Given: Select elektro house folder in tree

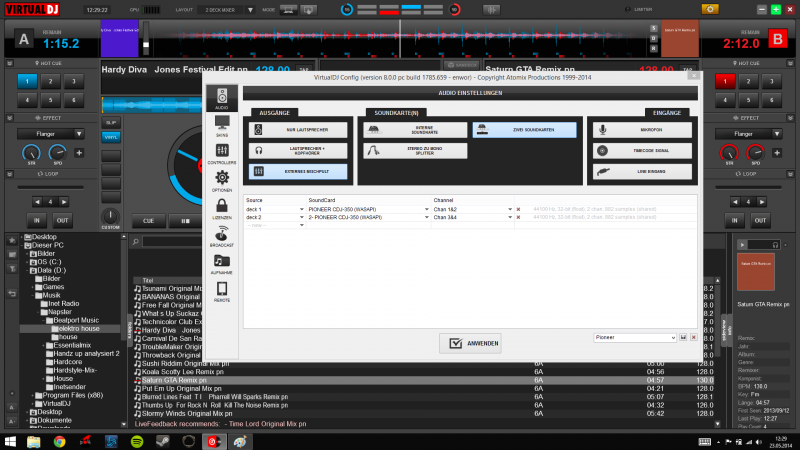Looking at the screenshot, I should [79, 329].
